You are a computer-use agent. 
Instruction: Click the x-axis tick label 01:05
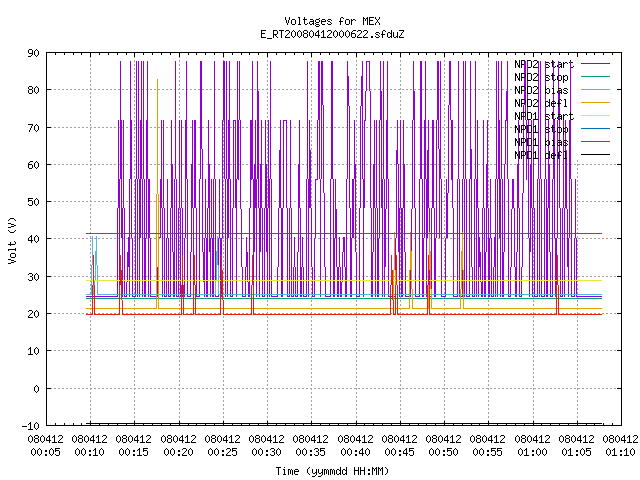pyautogui.click(x=577, y=452)
